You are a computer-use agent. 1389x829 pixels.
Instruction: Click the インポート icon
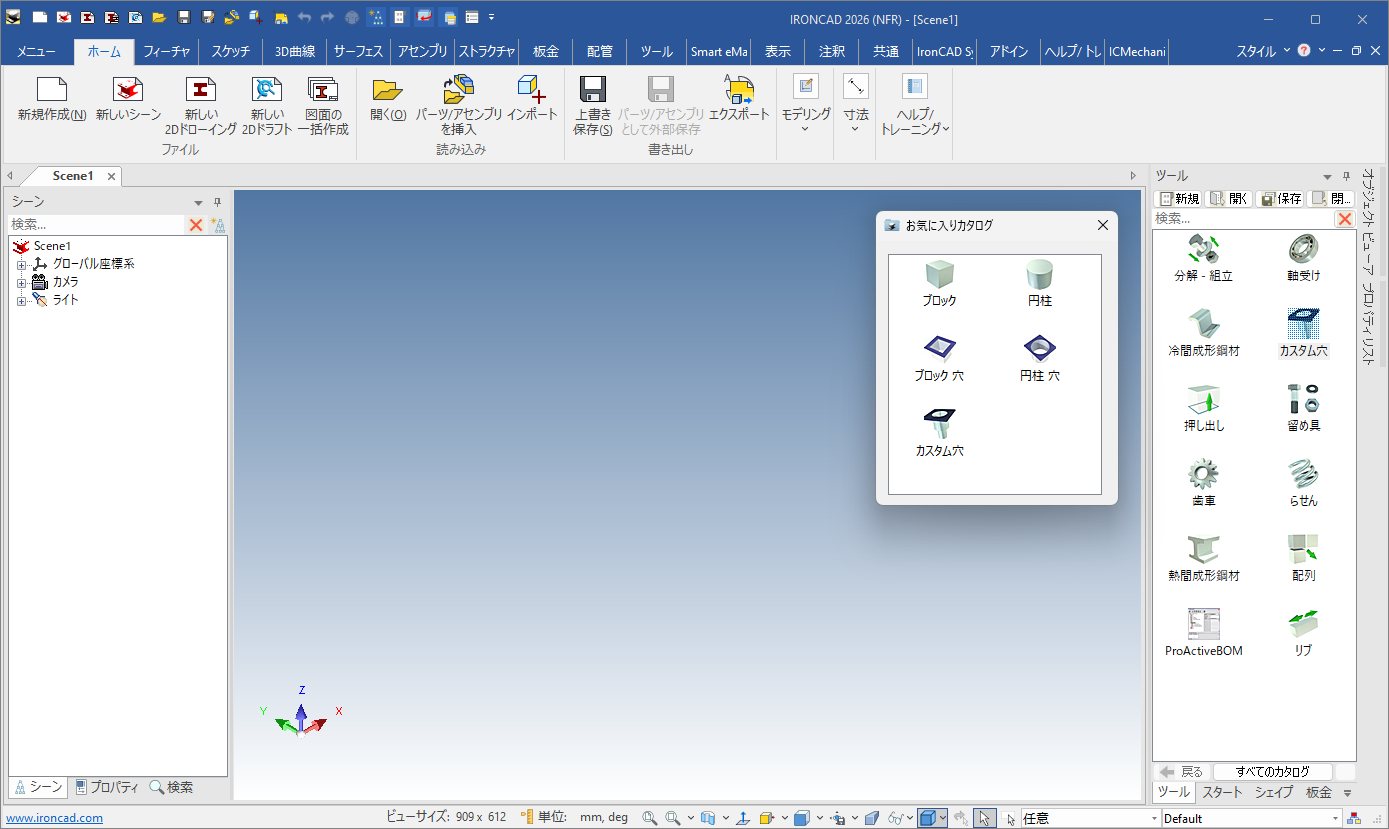[531, 89]
